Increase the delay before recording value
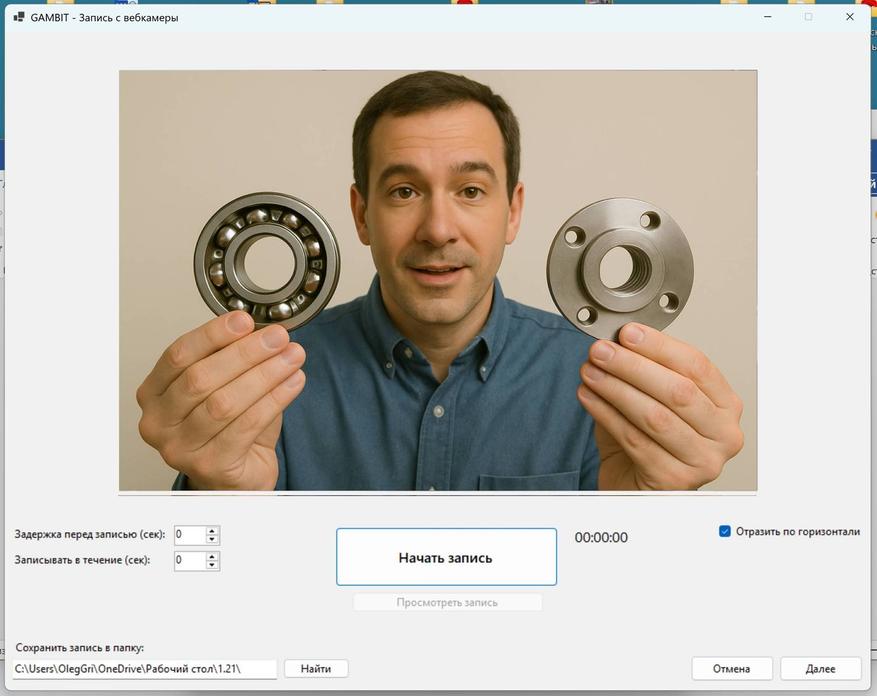877x696 pixels. [x=212, y=530]
